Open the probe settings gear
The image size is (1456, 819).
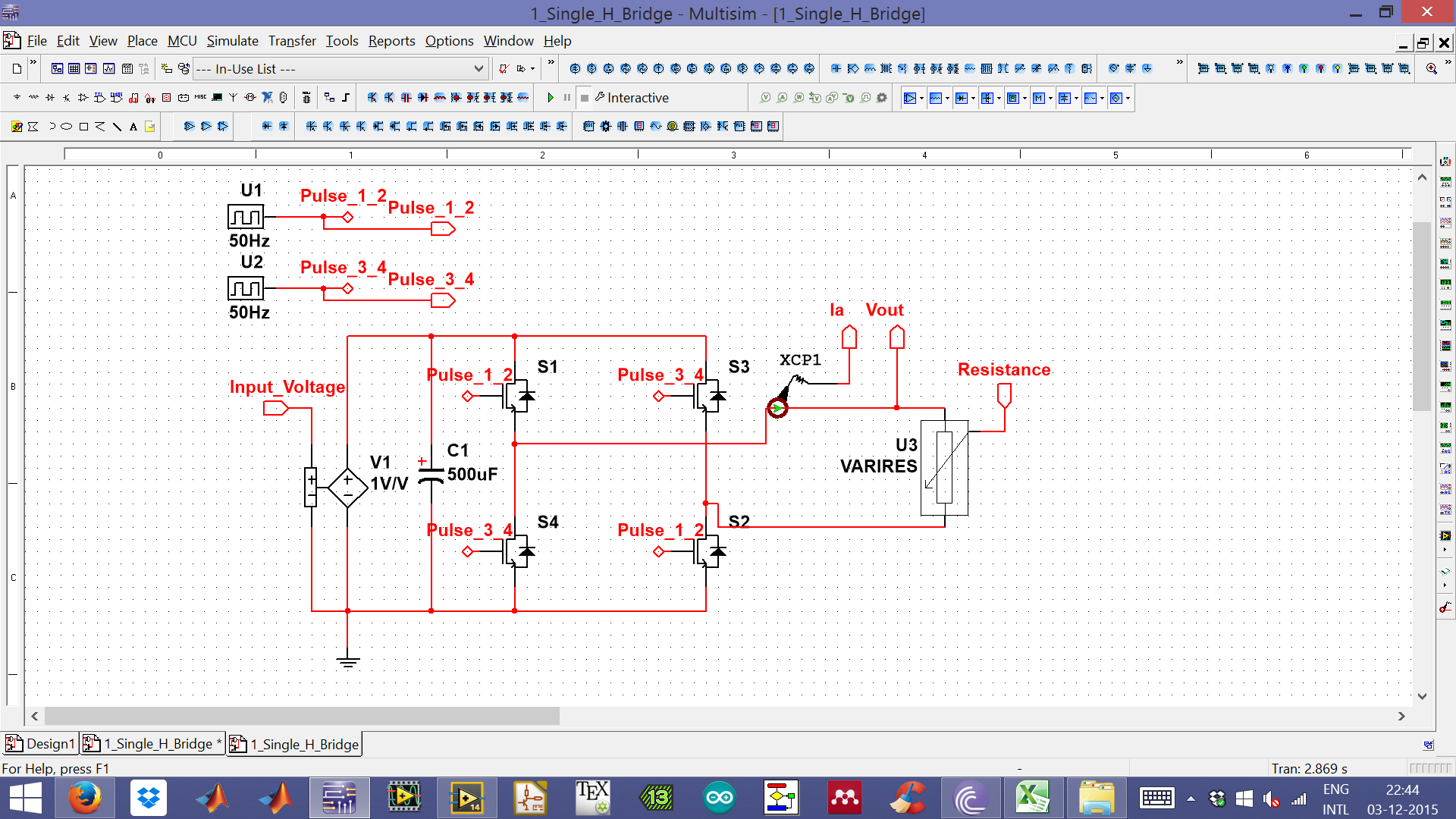coord(882,97)
